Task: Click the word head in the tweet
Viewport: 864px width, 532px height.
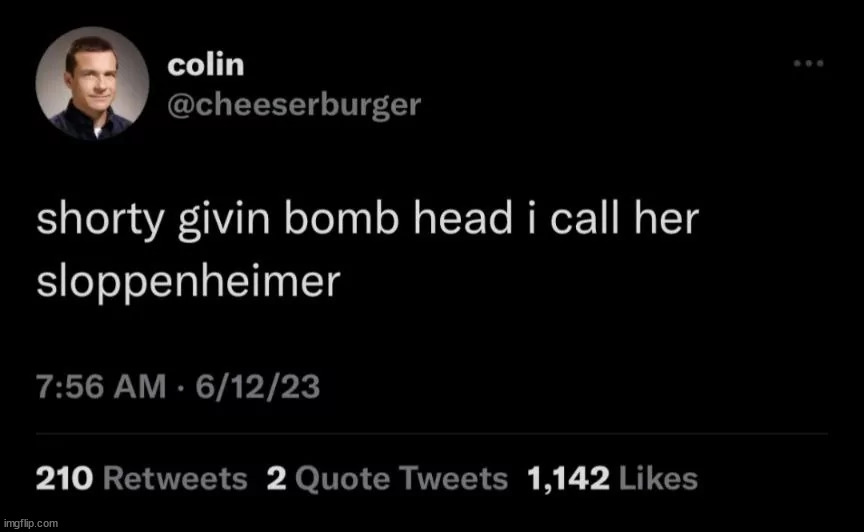Action: click(x=463, y=218)
